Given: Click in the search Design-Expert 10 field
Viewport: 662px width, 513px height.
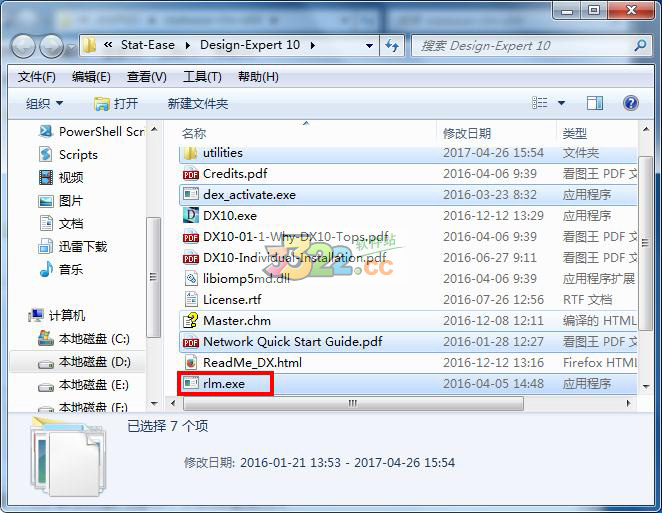Looking at the screenshot, I should [524, 45].
